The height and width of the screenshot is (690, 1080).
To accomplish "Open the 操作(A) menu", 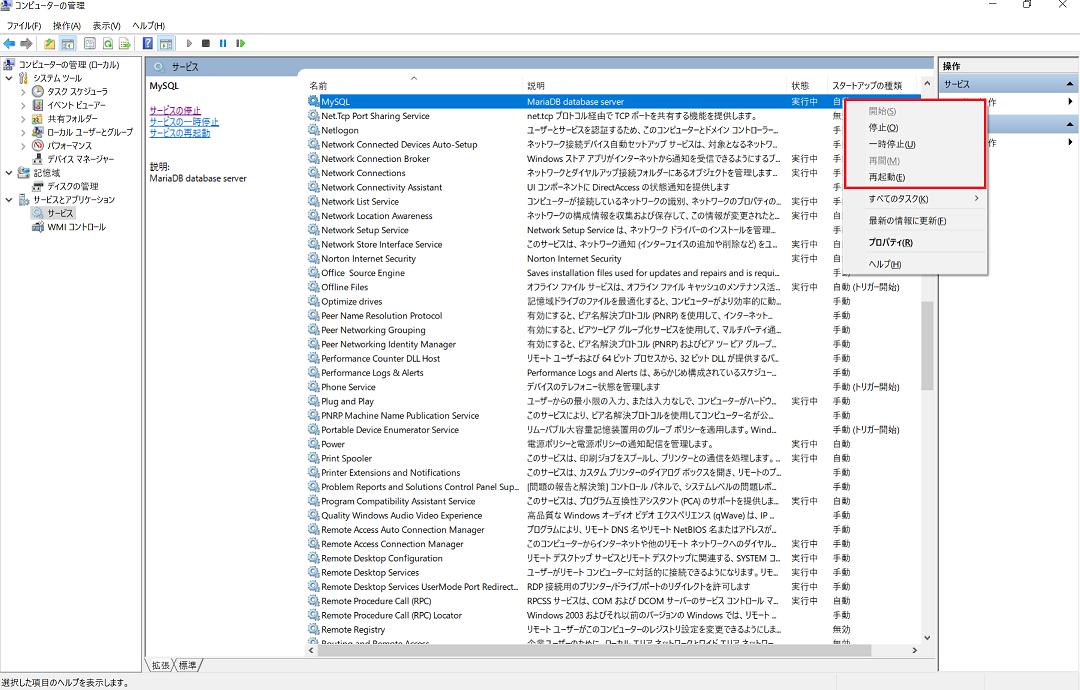I will tap(67, 25).
